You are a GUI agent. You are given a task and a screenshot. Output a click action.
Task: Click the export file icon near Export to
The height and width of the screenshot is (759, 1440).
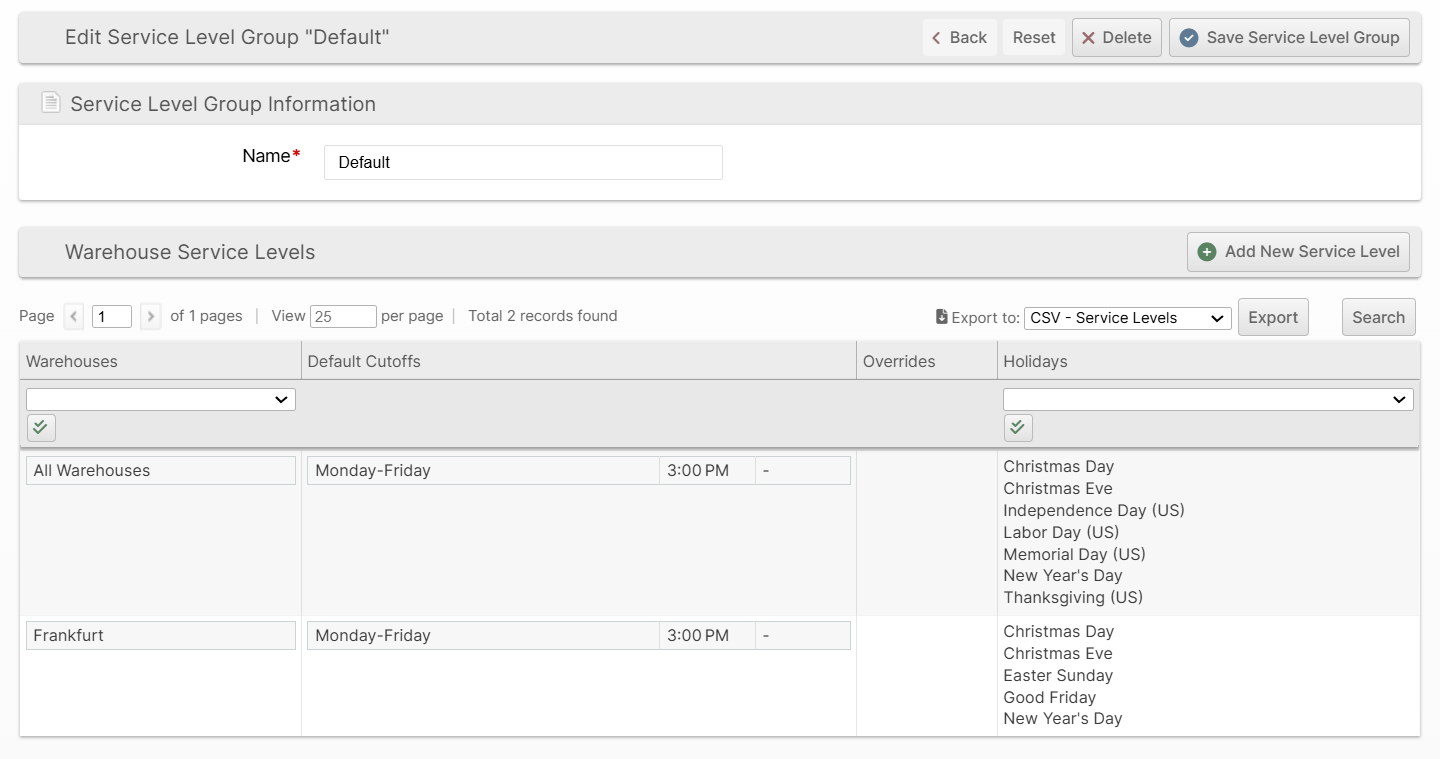(941, 317)
